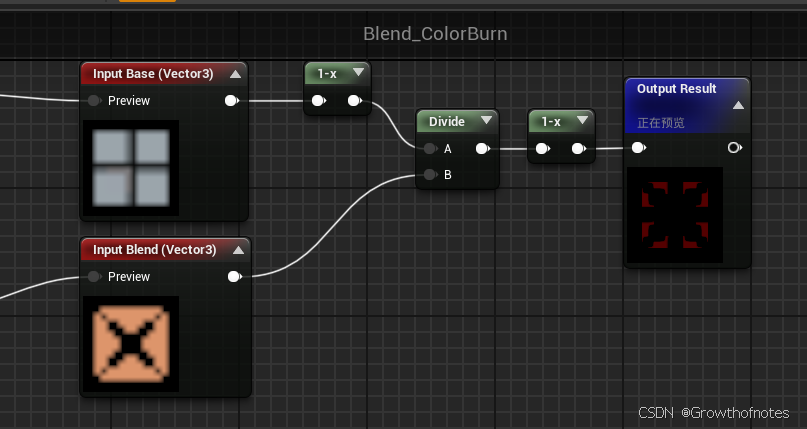Click Divide node A input pin
This screenshot has height=429, width=807.
430,149
